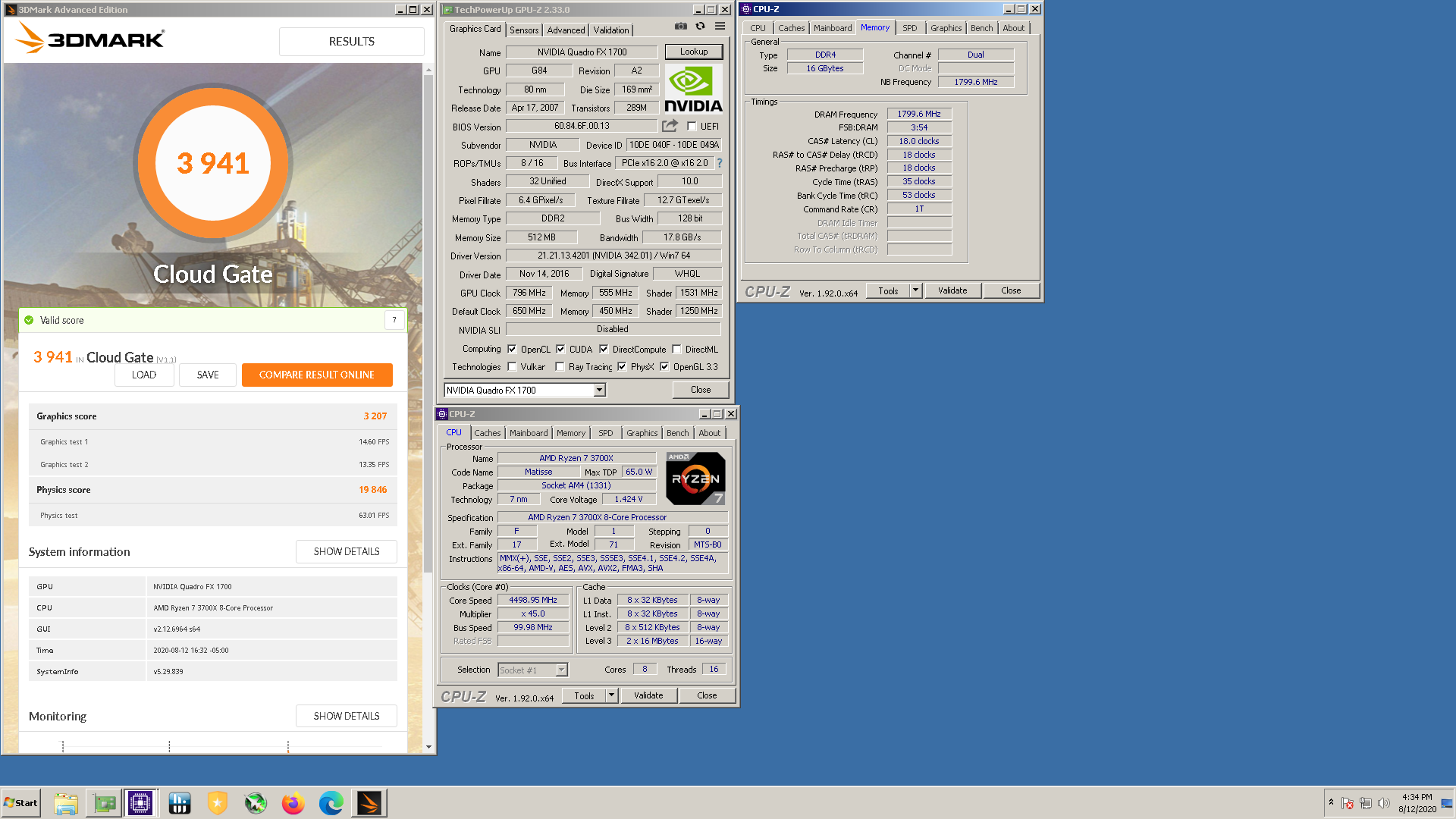Click the green valid score checkmark icon
Screen dimensions: 1456x819
(x=29, y=320)
